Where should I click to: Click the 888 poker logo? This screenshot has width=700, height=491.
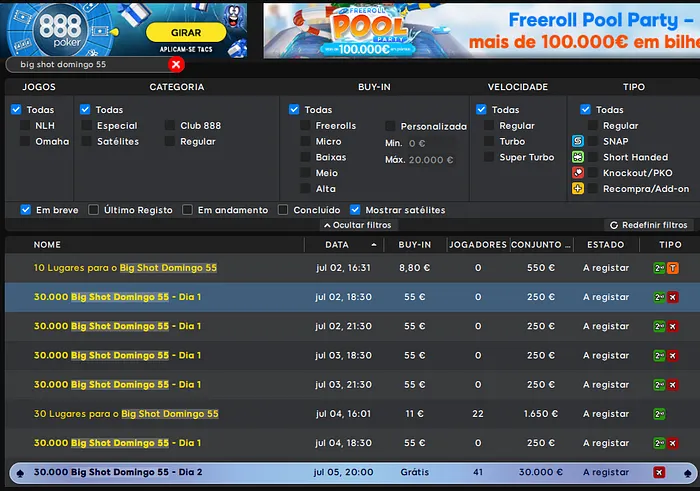(60, 30)
